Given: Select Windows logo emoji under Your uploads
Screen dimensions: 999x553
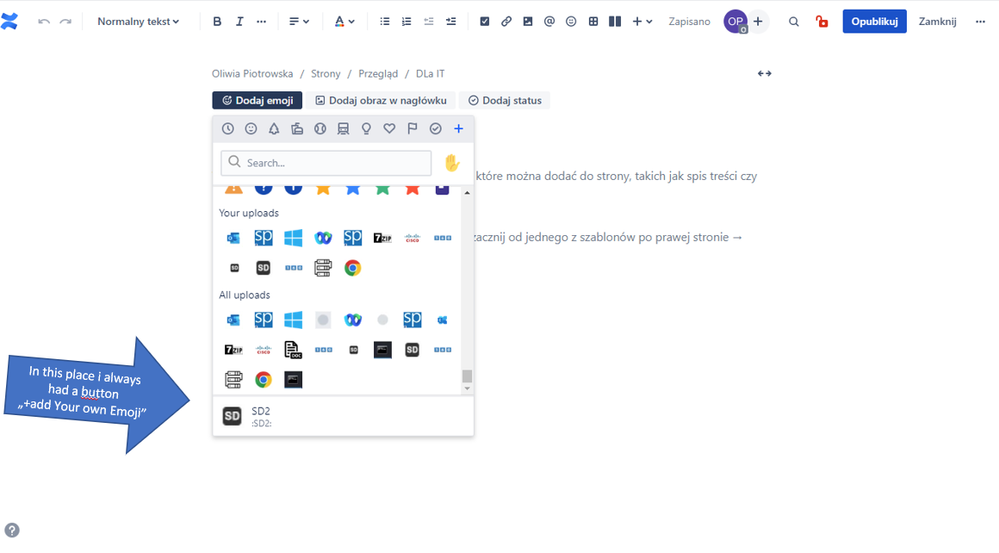Looking at the screenshot, I should click(x=293, y=238).
